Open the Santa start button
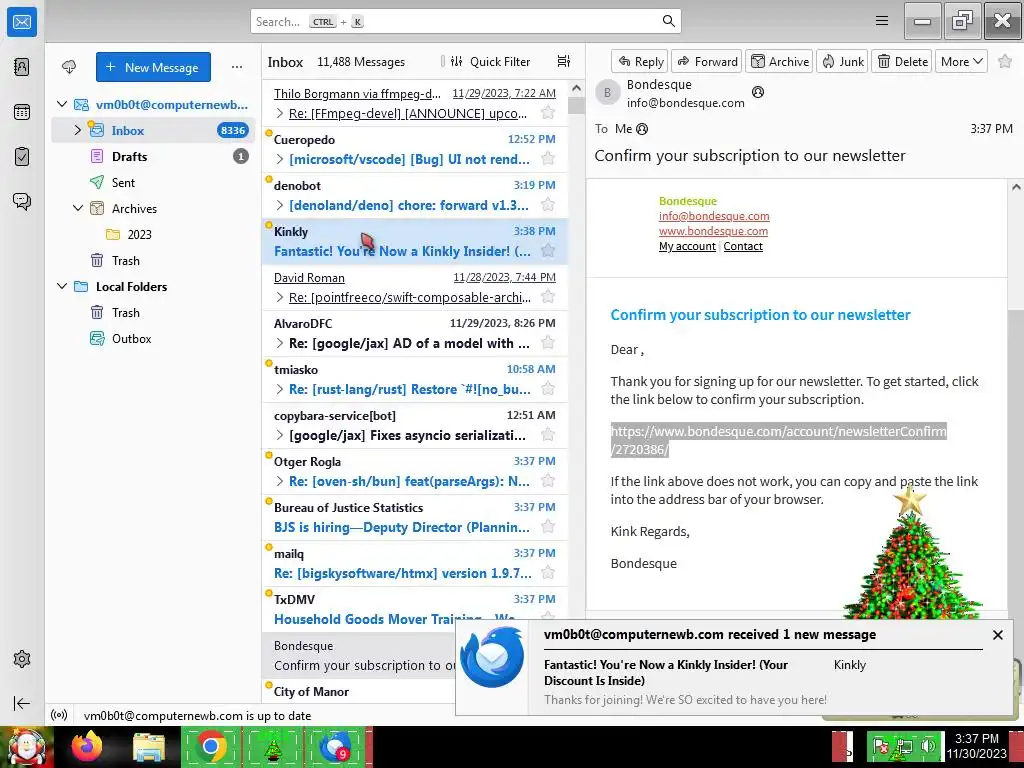Viewport: 1024px width, 768px height. point(26,746)
